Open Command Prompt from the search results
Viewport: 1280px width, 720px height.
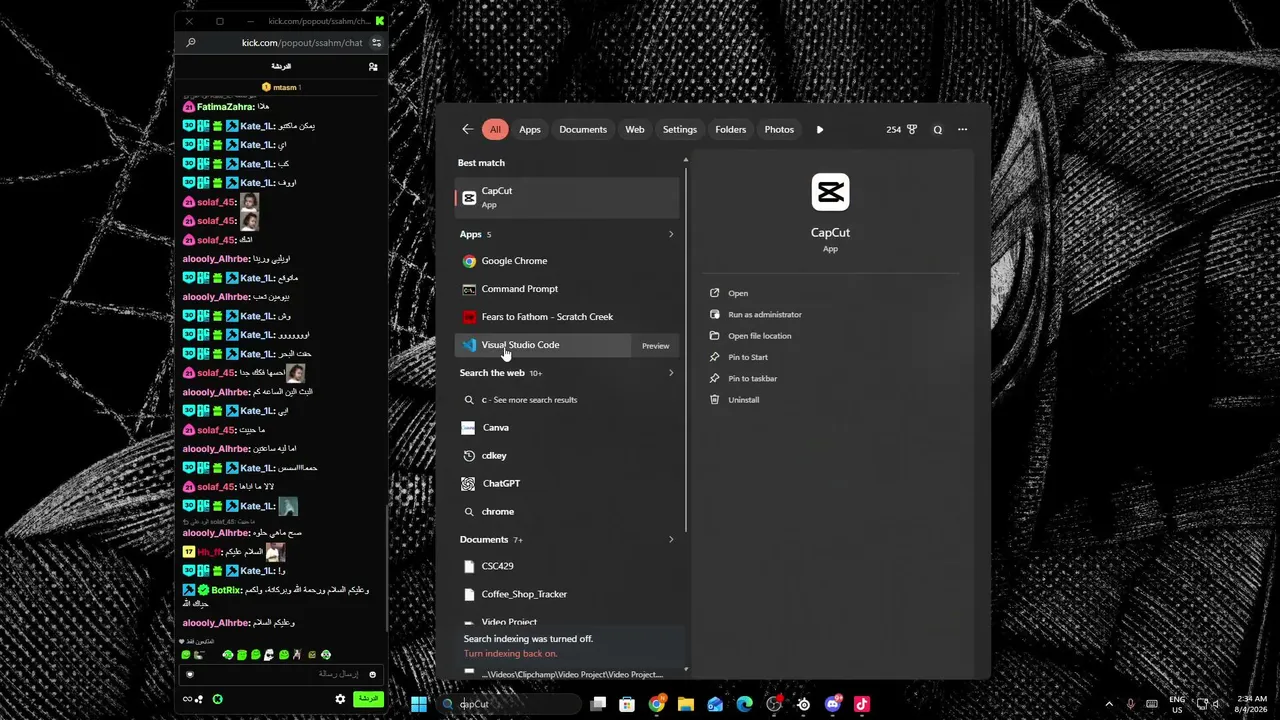567,289
